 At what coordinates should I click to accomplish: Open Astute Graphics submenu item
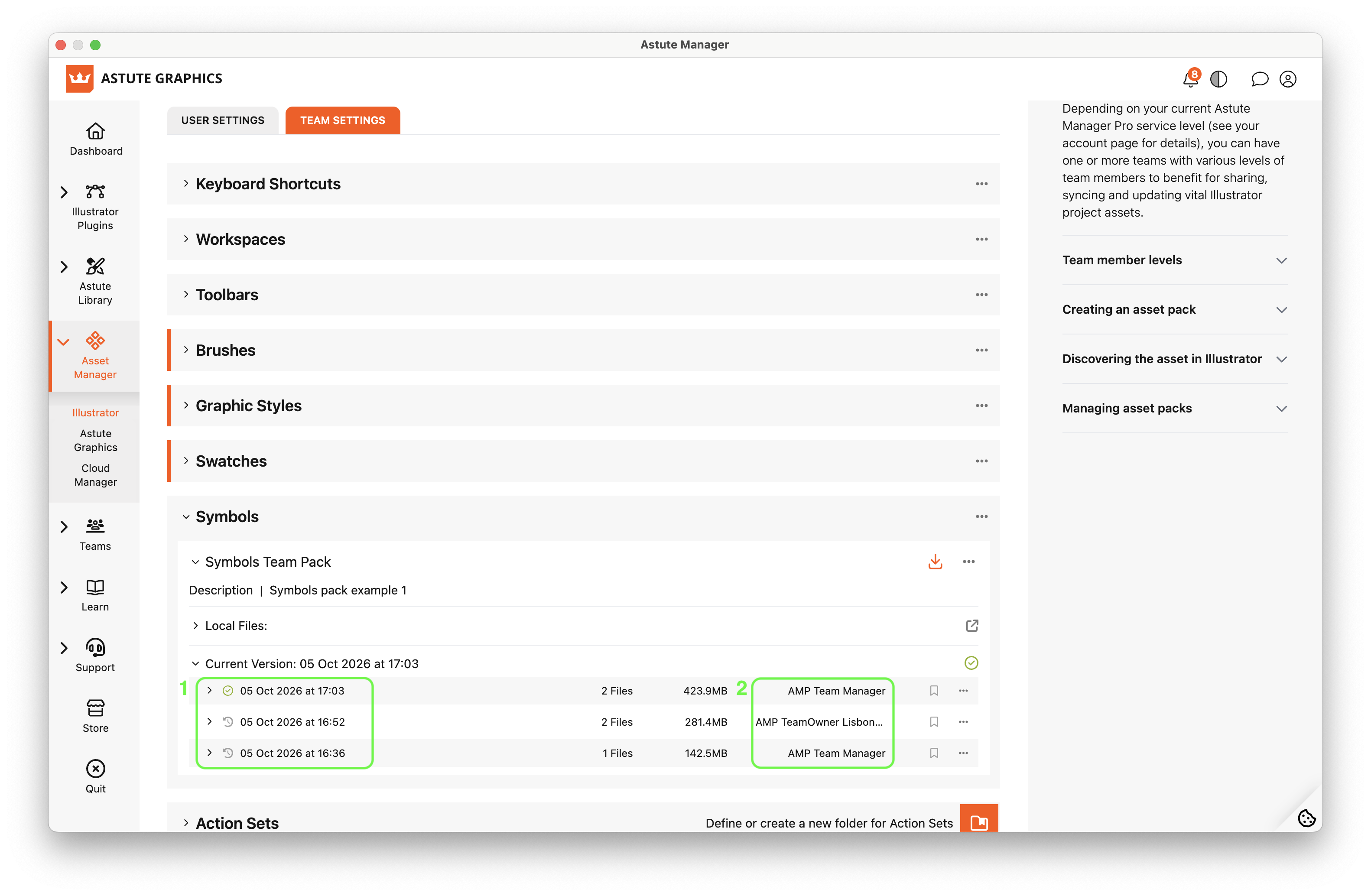pyautogui.click(x=96, y=441)
